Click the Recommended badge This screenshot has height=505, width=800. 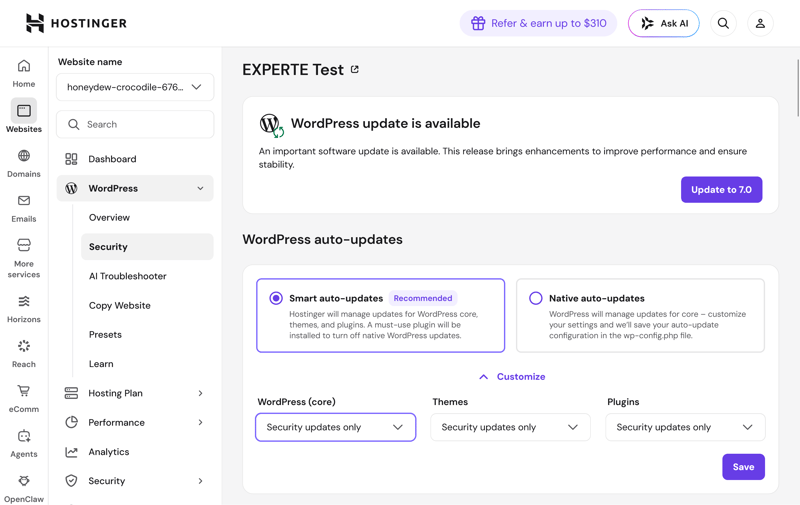423,298
